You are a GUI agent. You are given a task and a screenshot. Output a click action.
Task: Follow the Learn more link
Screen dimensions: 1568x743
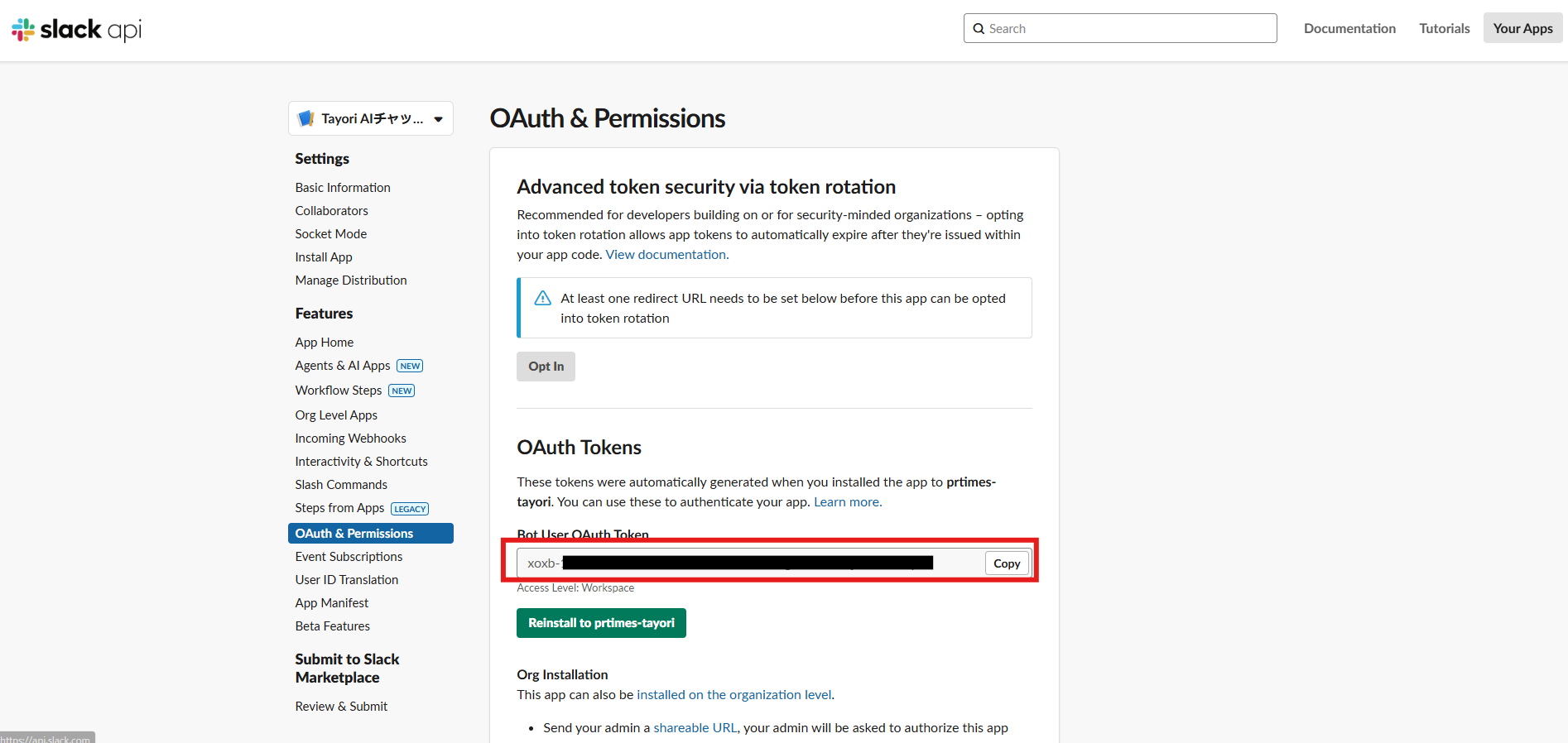tap(847, 502)
